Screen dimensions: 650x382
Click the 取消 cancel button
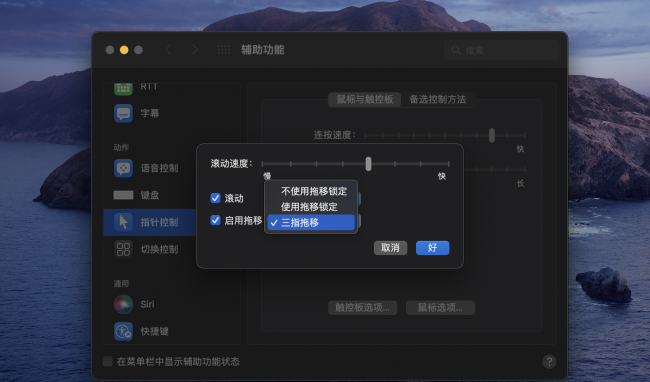[x=390, y=248]
